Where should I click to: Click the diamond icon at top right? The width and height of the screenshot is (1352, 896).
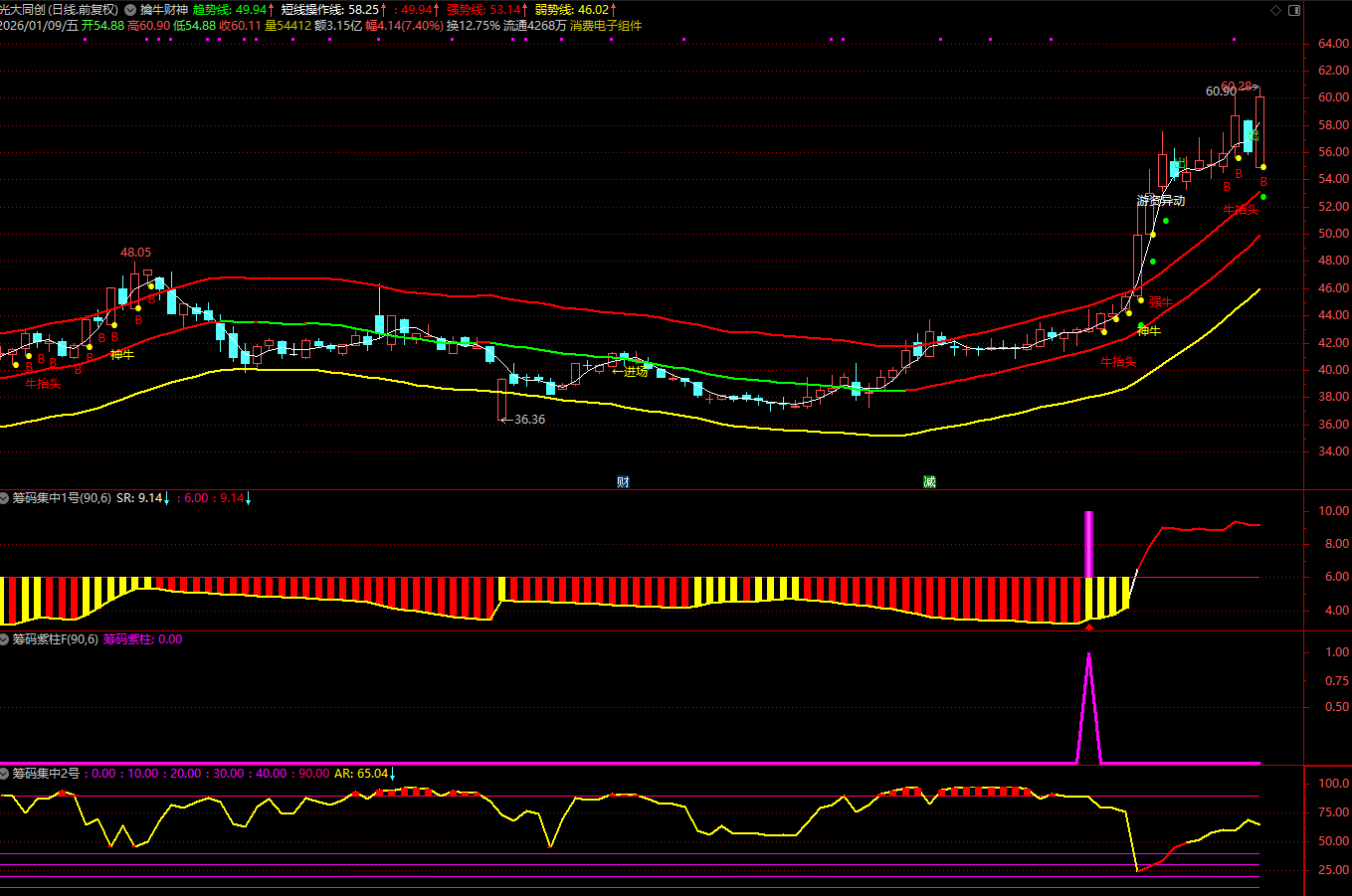pos(1276,10)
